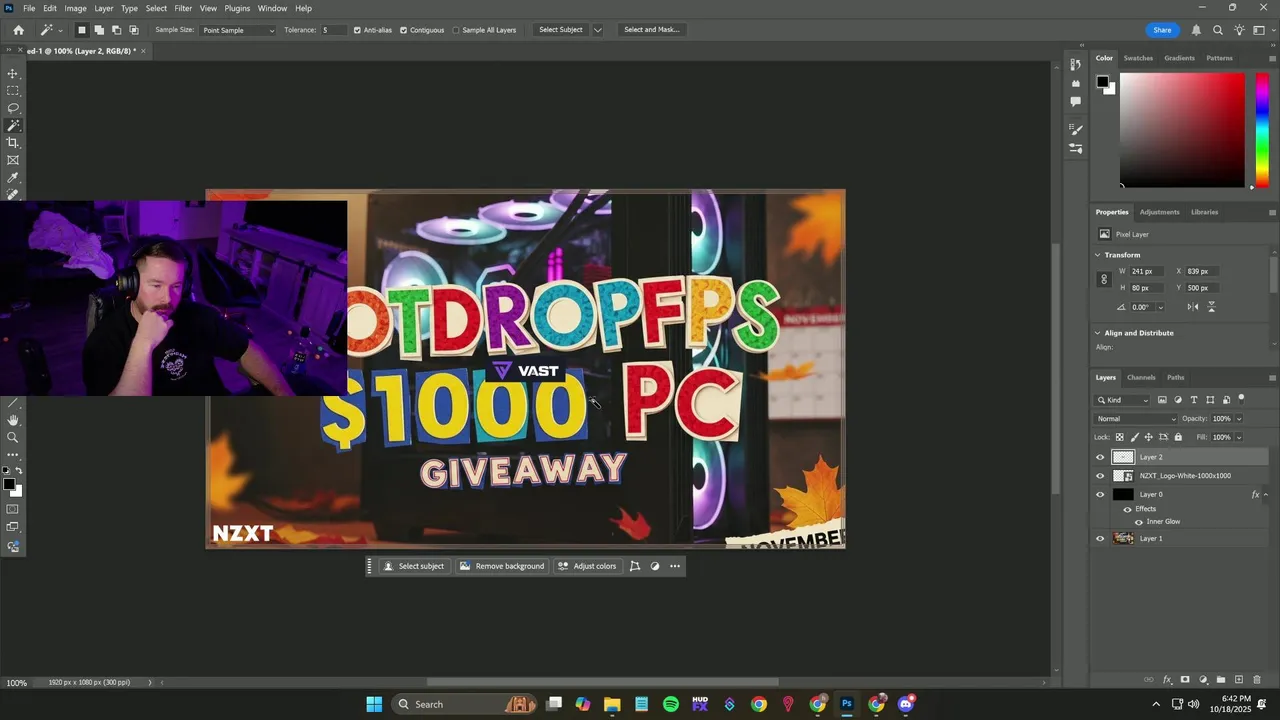The image size is (1280, 720).
Task: Enable Sample All Layers checkbox
Action: pyautogui.click(x=456, y=30)
